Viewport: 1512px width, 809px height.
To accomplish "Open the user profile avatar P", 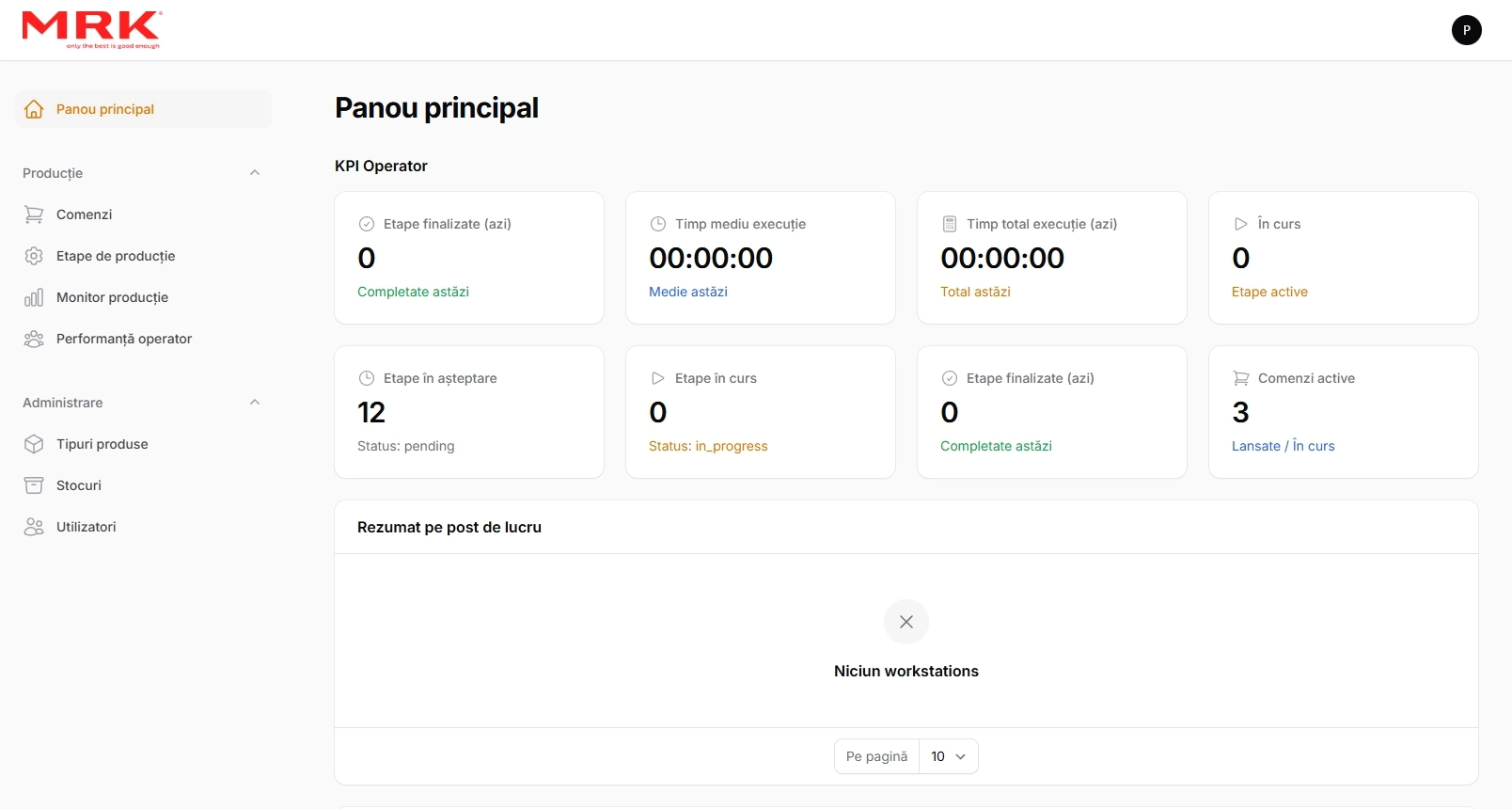I will tap(1466, 30).
